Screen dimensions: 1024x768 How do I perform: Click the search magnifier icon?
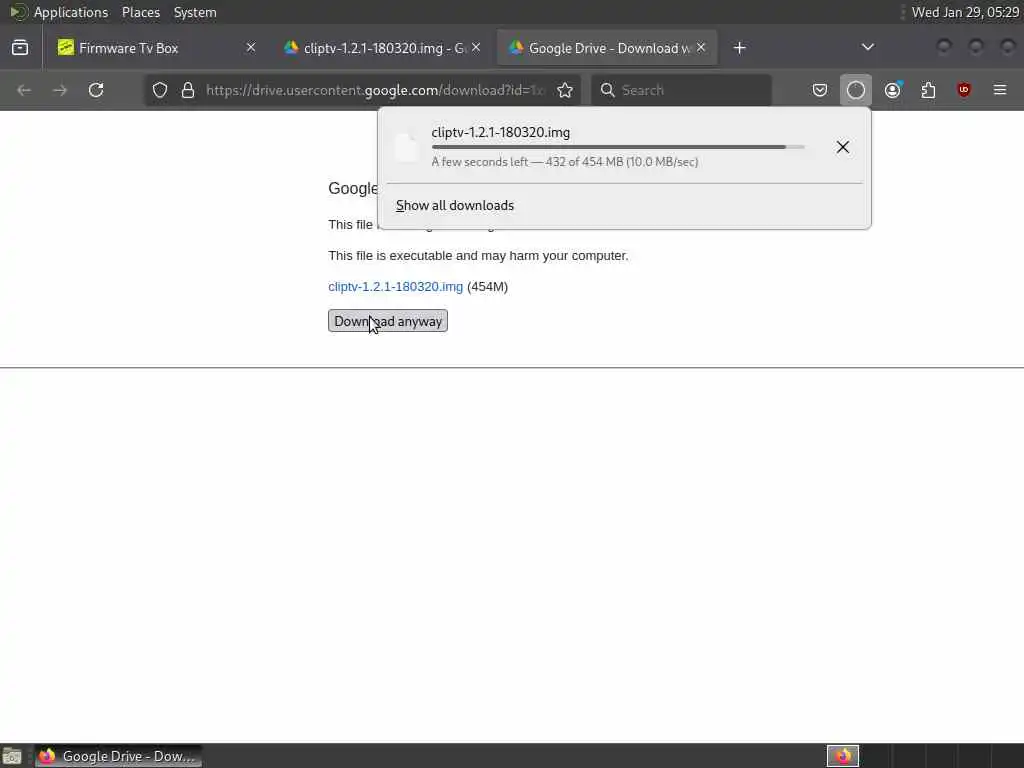tap(607, 90)
